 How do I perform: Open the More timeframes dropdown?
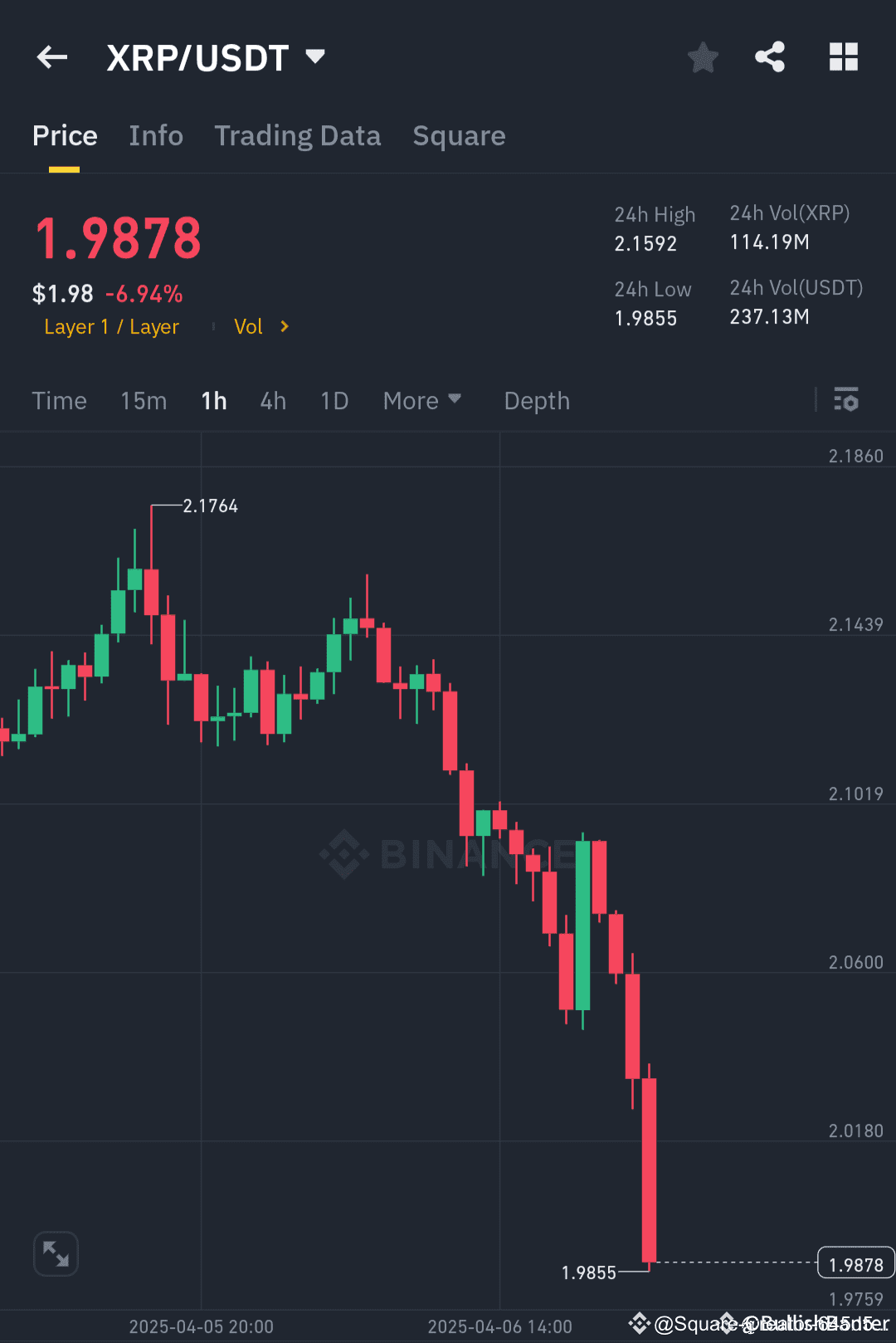422,400
